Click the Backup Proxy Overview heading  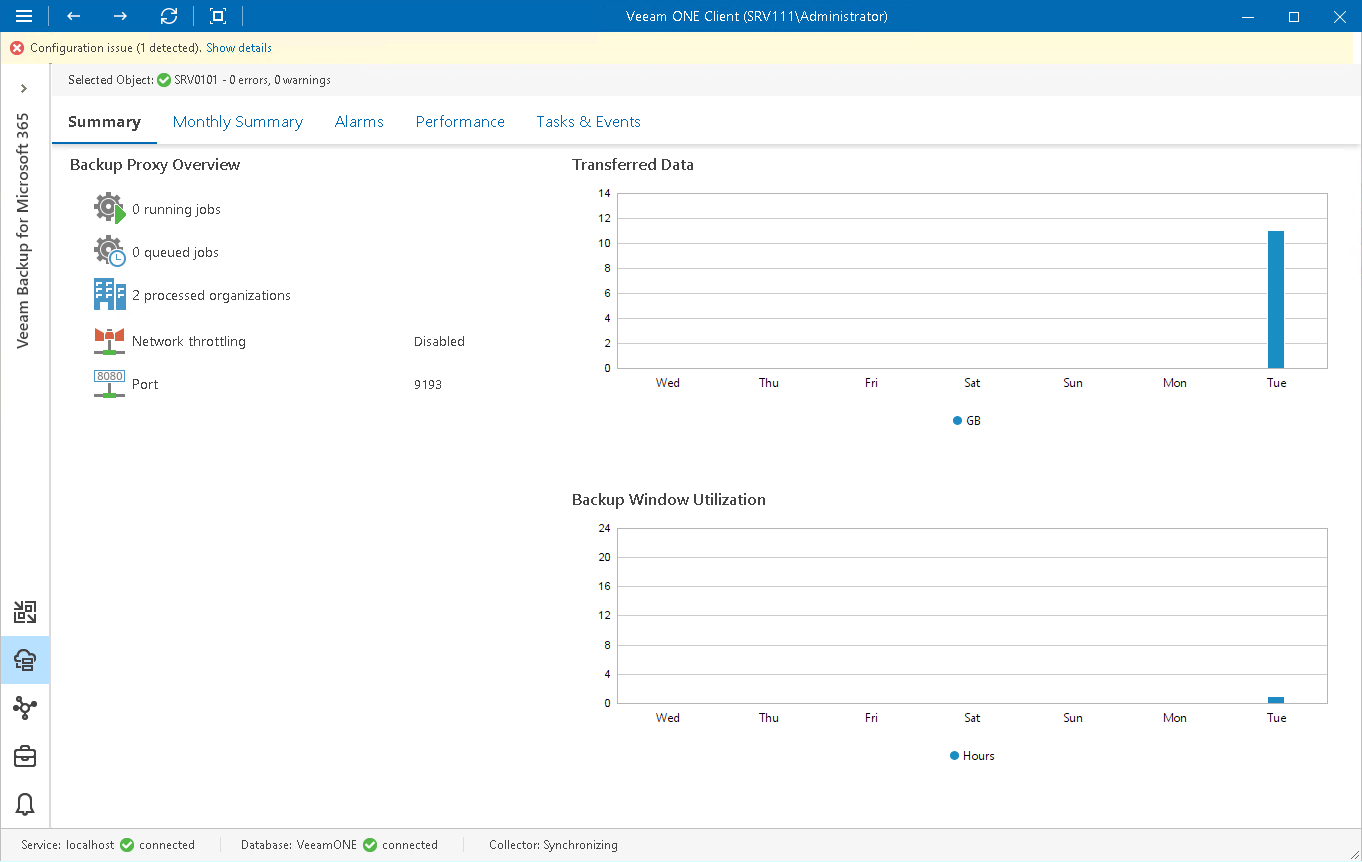point(155,165)
